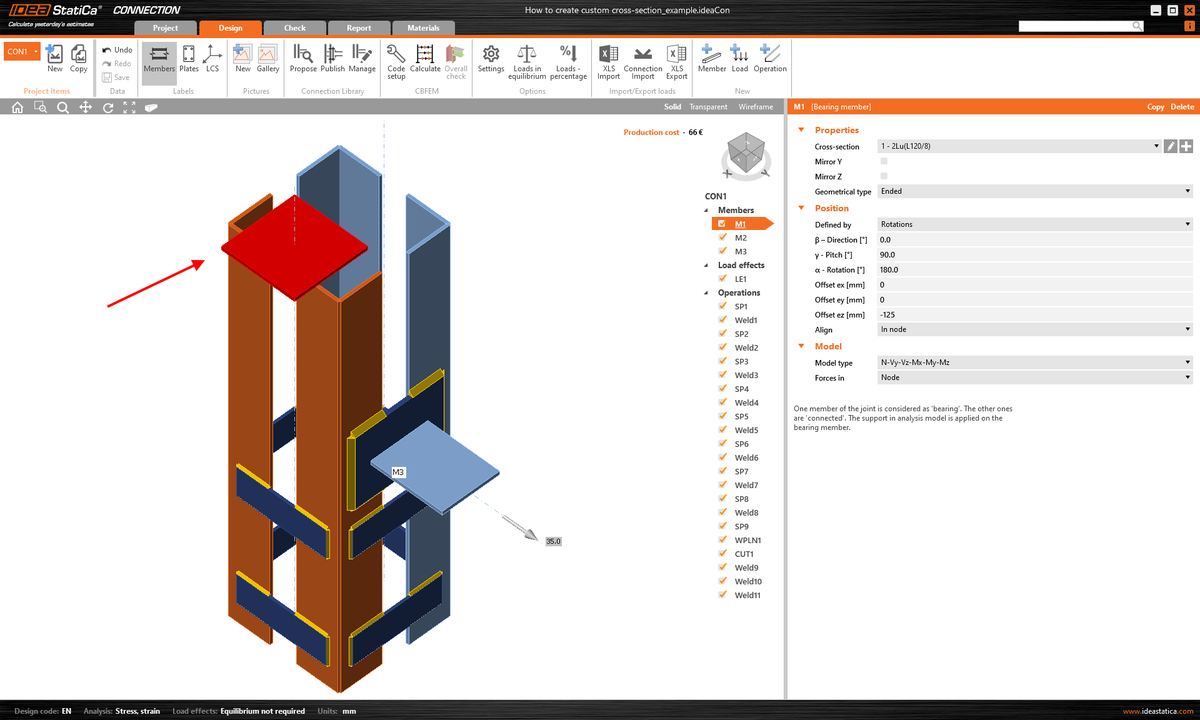Click the XLS Import icon
1200x720 pixels.
pos(608,60)
